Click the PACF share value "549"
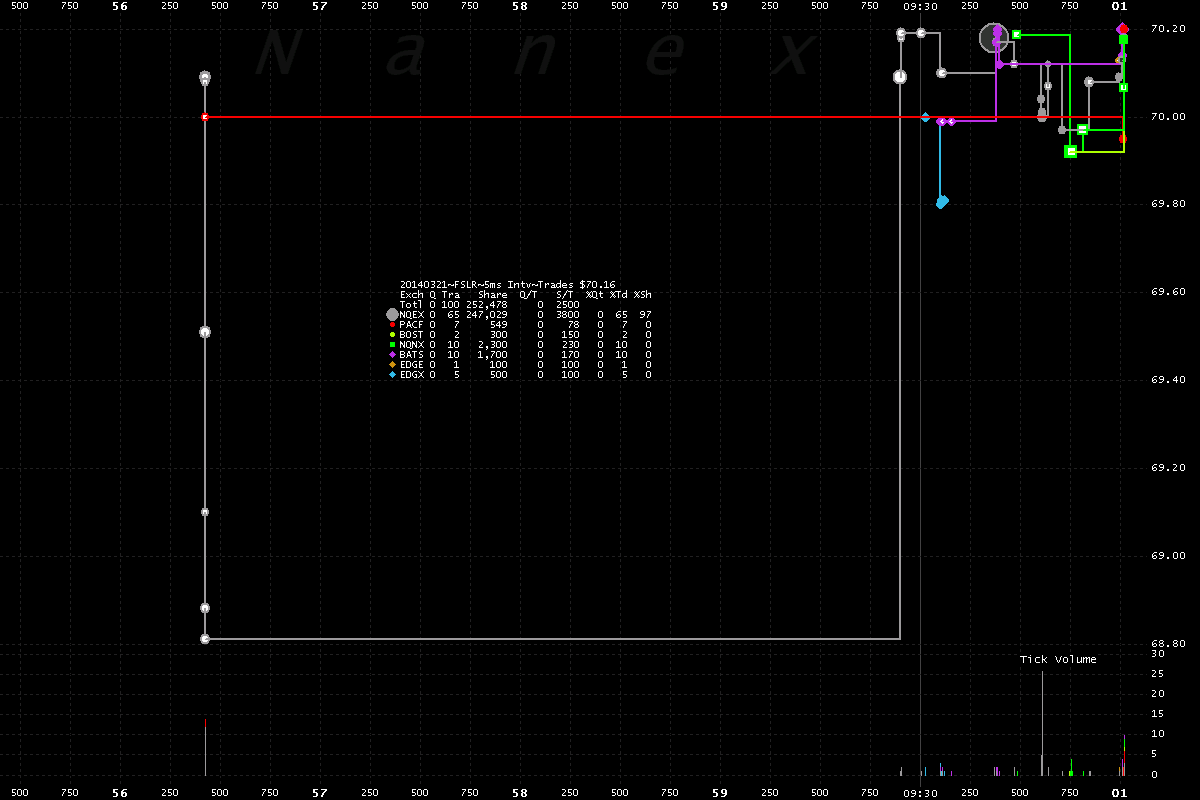 pyautogui.click(x=499, y=325)
